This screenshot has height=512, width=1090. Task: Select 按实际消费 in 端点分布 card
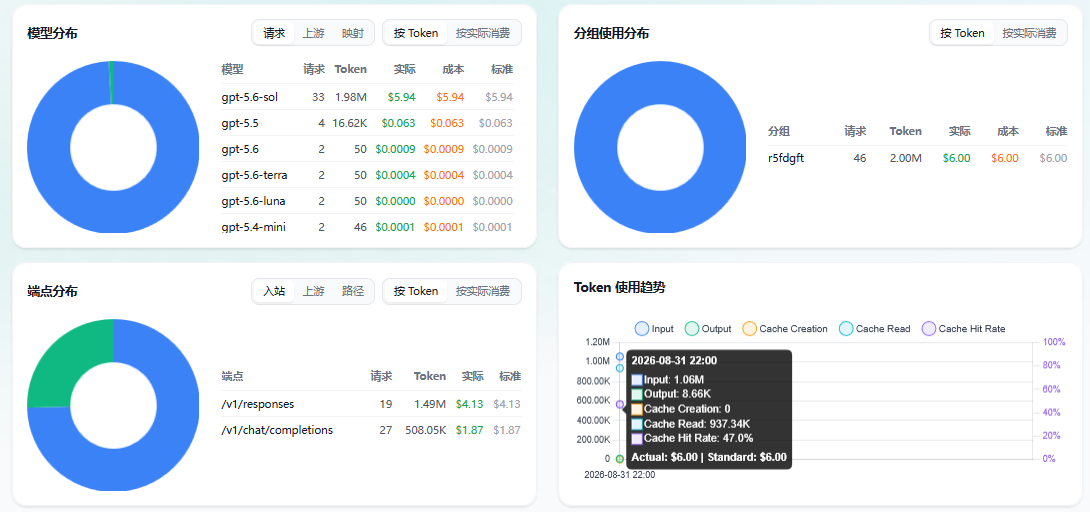483,291
